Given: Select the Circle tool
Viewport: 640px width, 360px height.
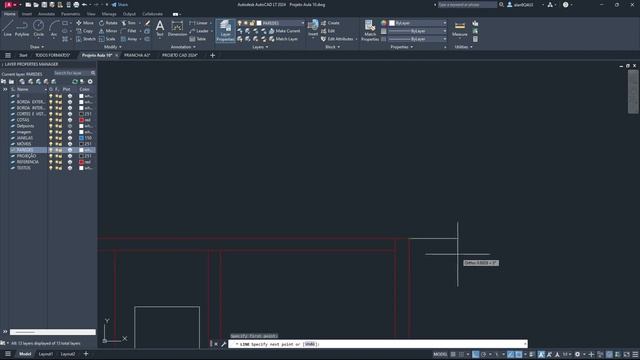Looking at the screenshot, I should tap(38, 29).
